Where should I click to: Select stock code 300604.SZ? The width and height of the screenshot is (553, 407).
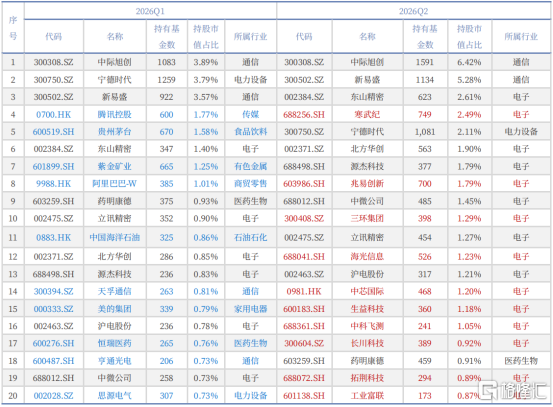(x=304, y=344)
